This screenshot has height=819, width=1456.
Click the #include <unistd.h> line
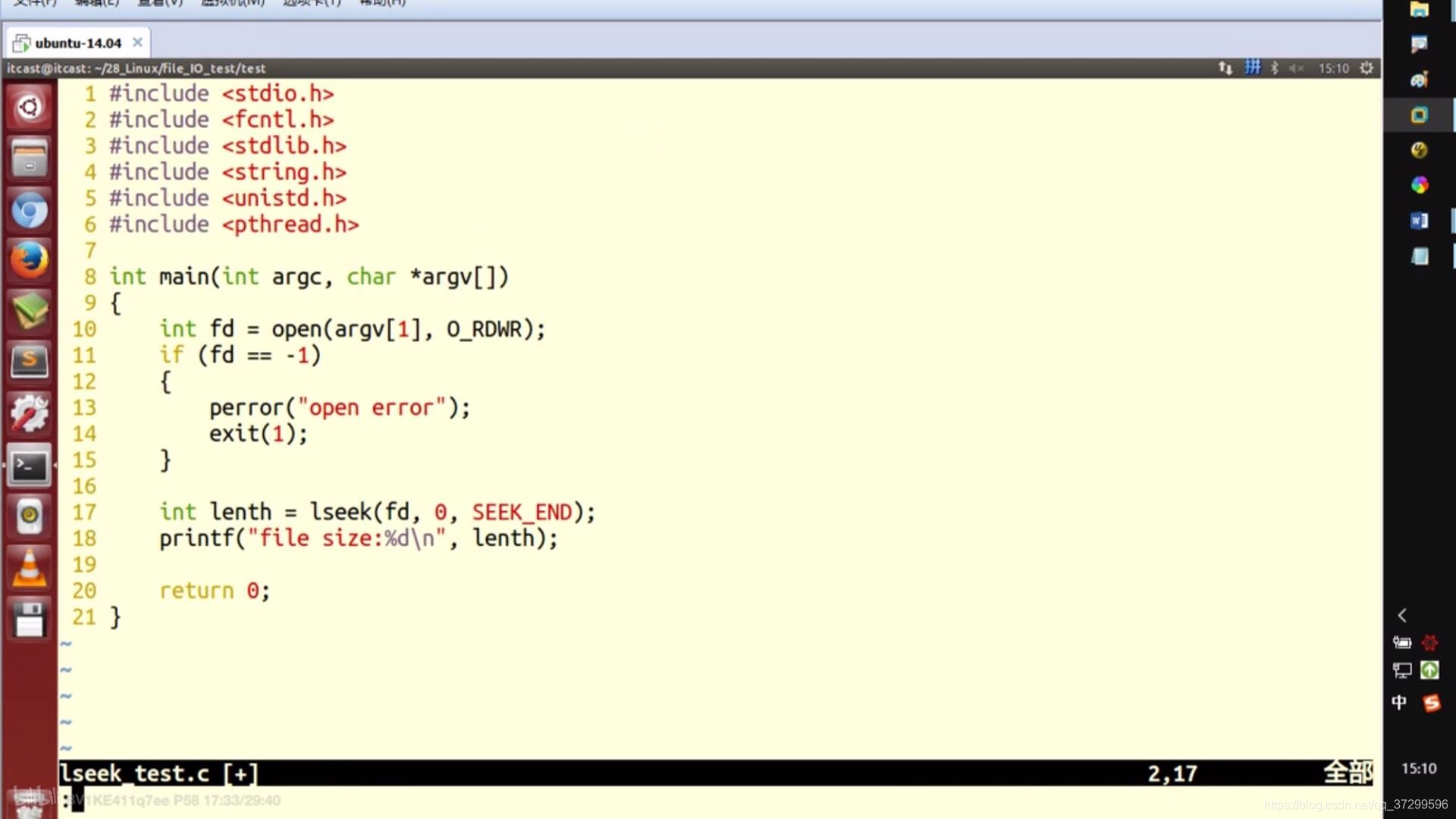pos(227,198)
